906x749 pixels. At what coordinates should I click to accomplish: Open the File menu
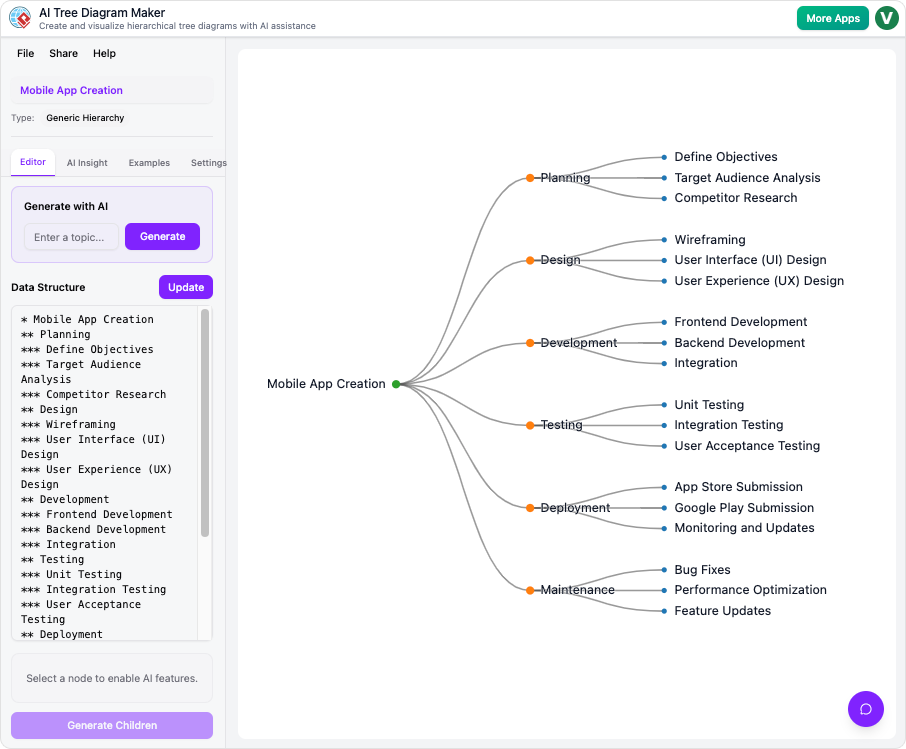pos(25,53)
